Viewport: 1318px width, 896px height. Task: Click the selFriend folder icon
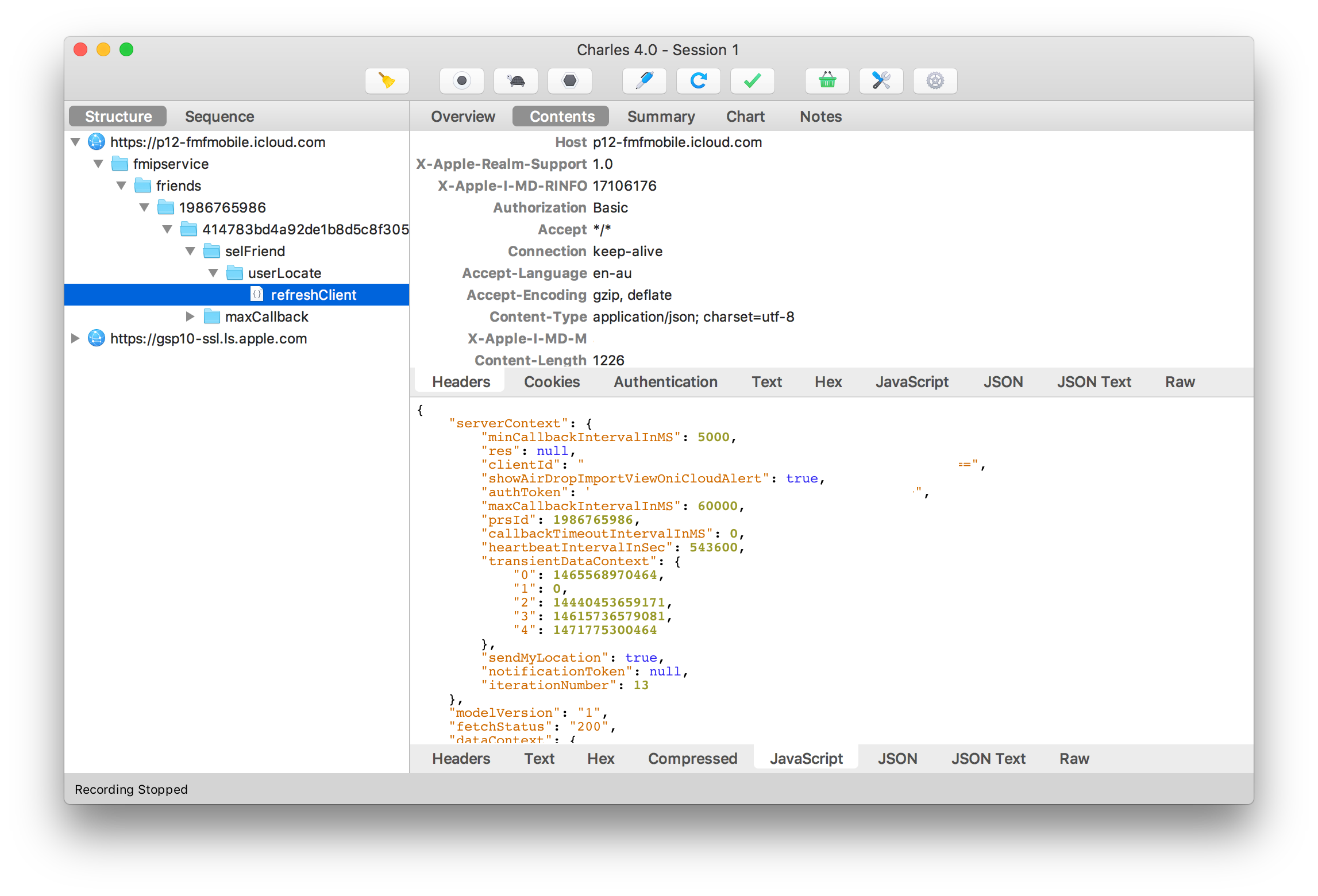pyautogui.click(x=211, y=251)
